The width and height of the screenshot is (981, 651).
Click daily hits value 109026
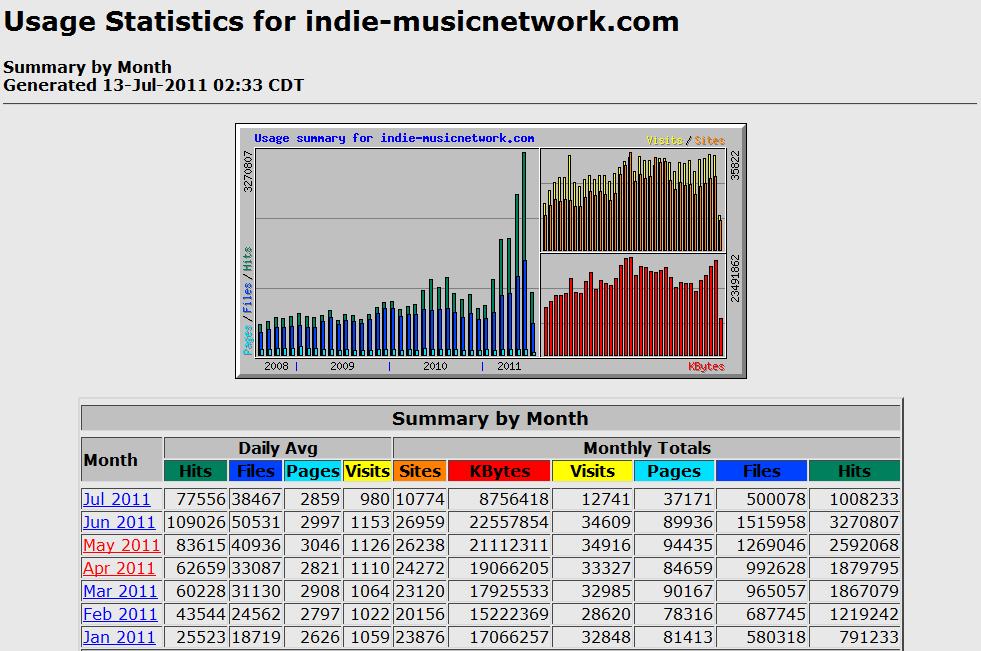[196, 522]
